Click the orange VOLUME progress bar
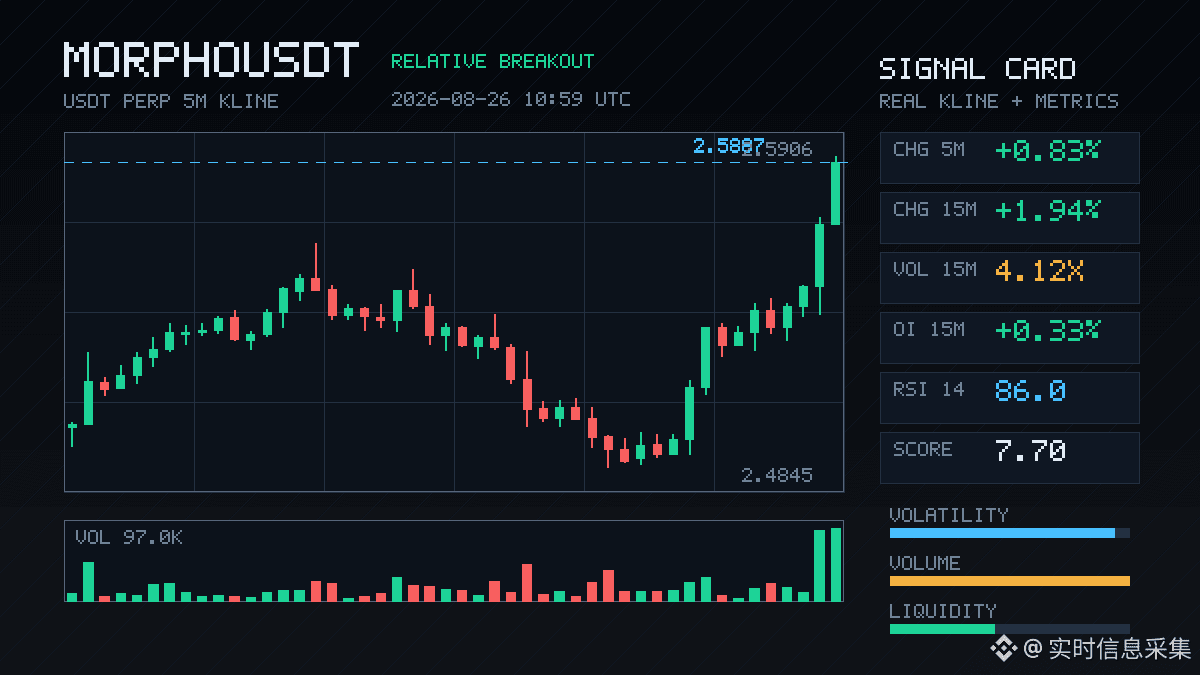This screenshot has width=1200, height=675. 1010,581
